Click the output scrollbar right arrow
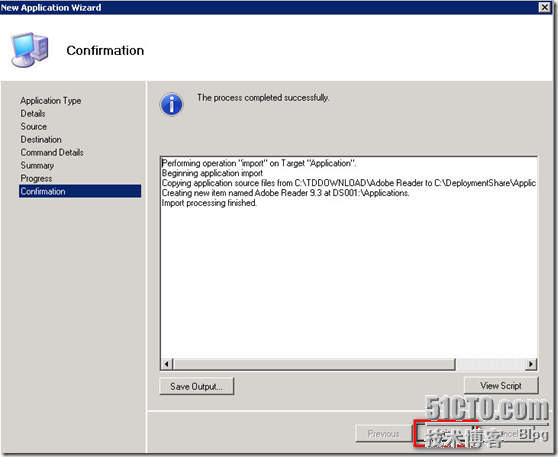 [531, 364]
